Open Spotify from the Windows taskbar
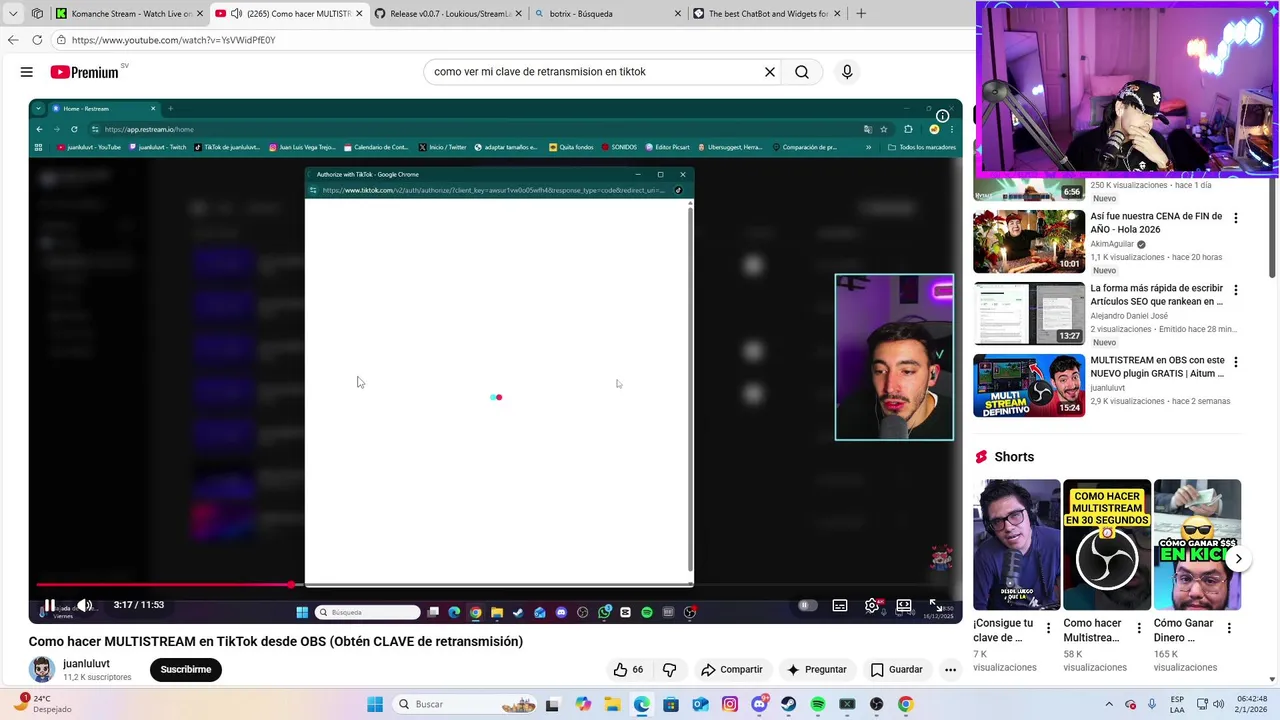The height and width of the screenshot is (720, 1280). tap(817, 704)
